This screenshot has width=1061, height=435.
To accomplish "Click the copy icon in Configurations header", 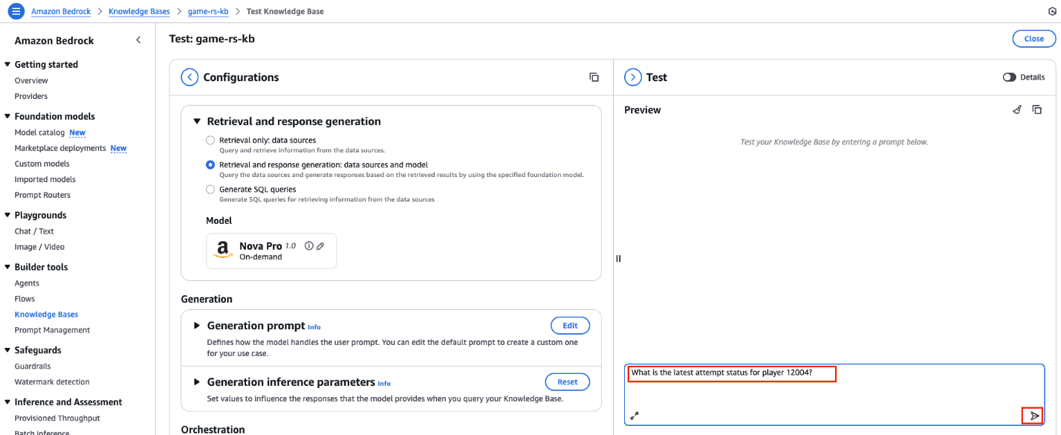I will pyautogui.click(x=593, y=77).
